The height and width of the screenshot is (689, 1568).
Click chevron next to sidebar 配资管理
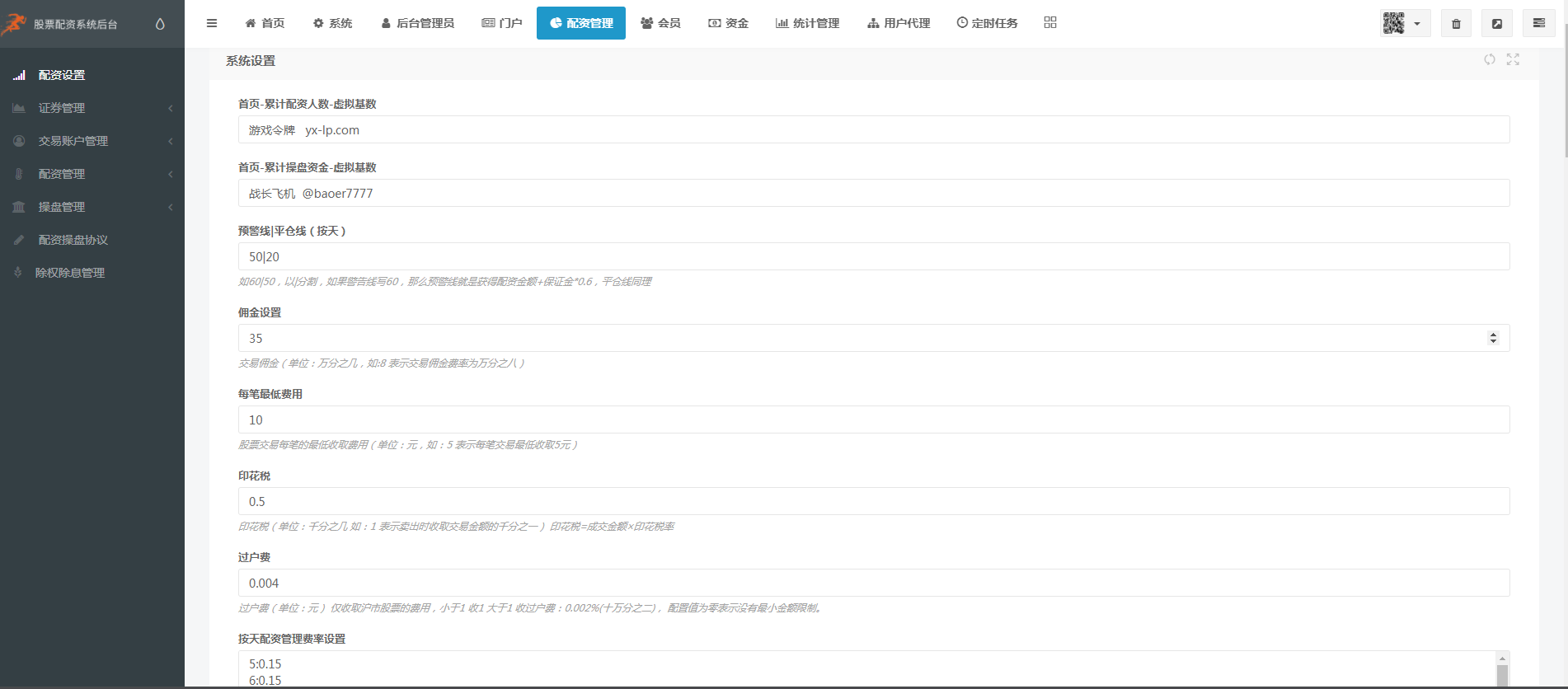[x=171, y=174]
